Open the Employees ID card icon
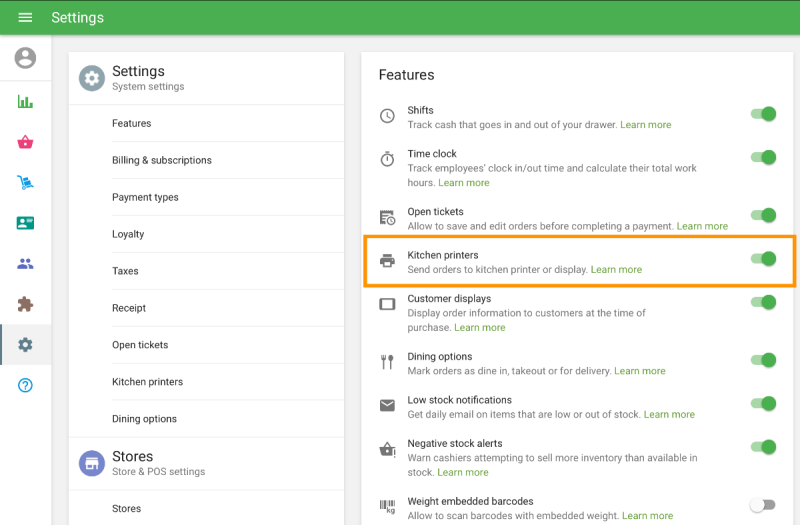Image resolution: width=800 pixels, height=525 pixels. (25, 223)
